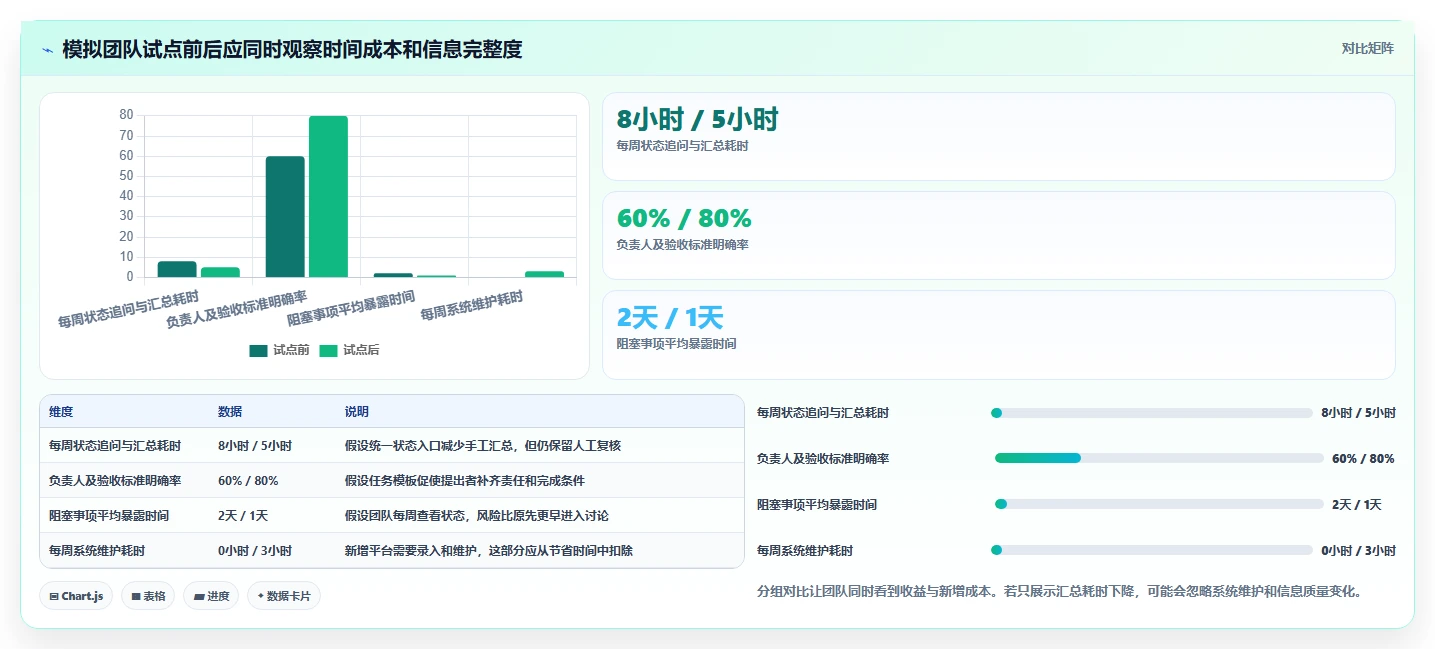Screen dimensions: 1435x649
Task: Click the 8小时 / 5小时 data card
Action: [x=998, y=136]
